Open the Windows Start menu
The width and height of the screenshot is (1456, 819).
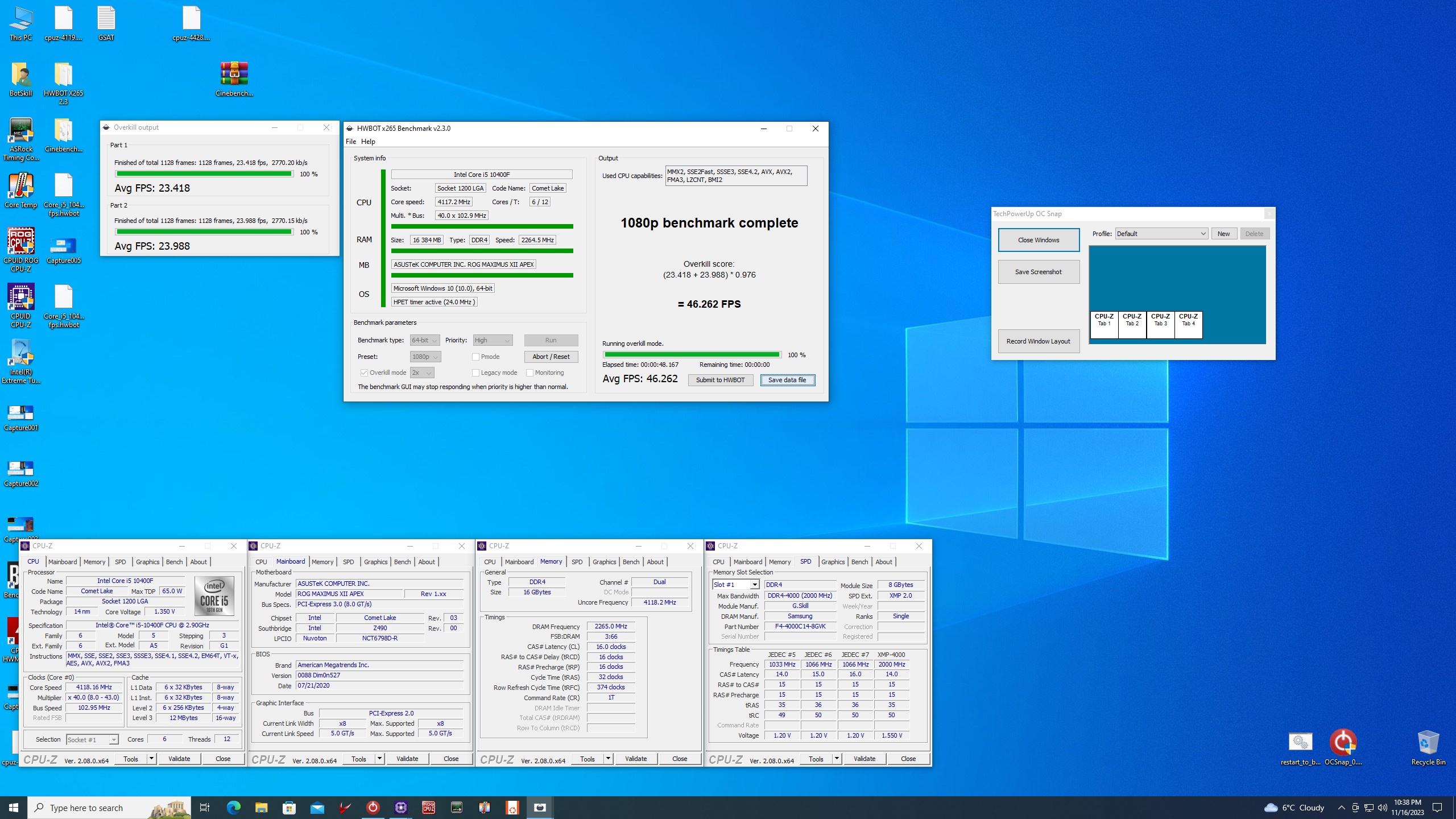[x=14, y=807]
